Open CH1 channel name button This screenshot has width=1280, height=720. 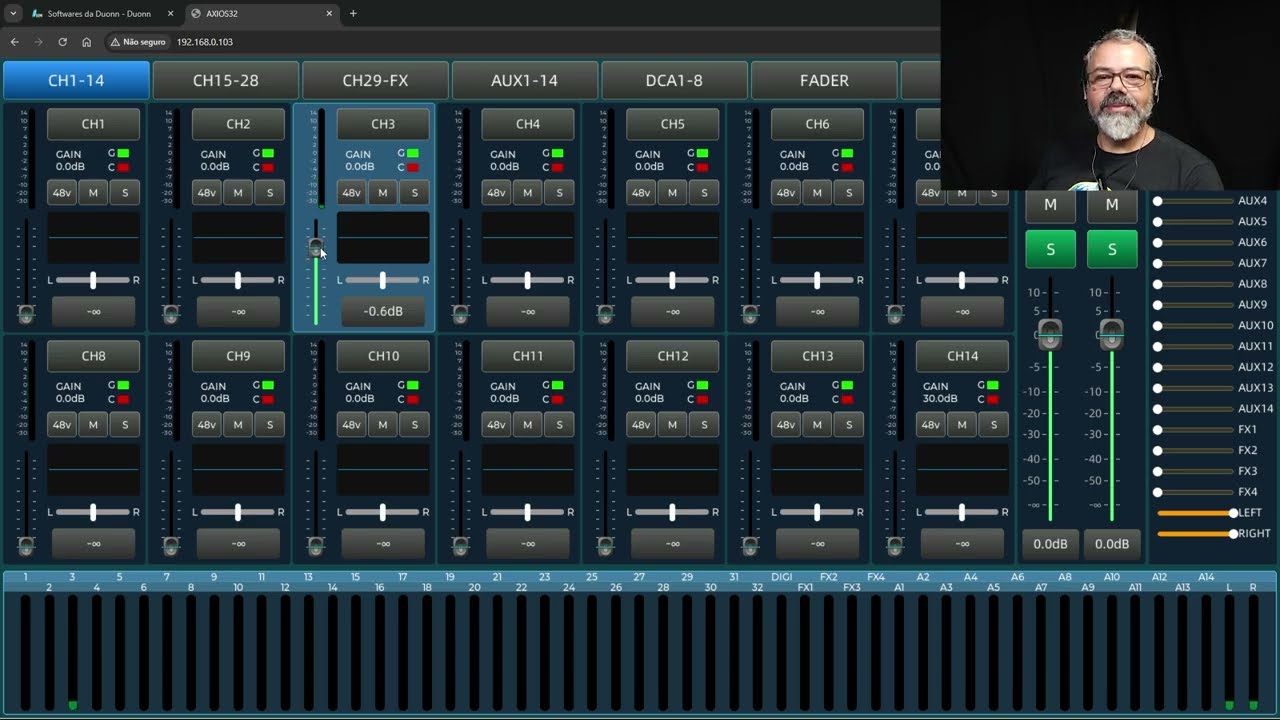coord(93,124)
